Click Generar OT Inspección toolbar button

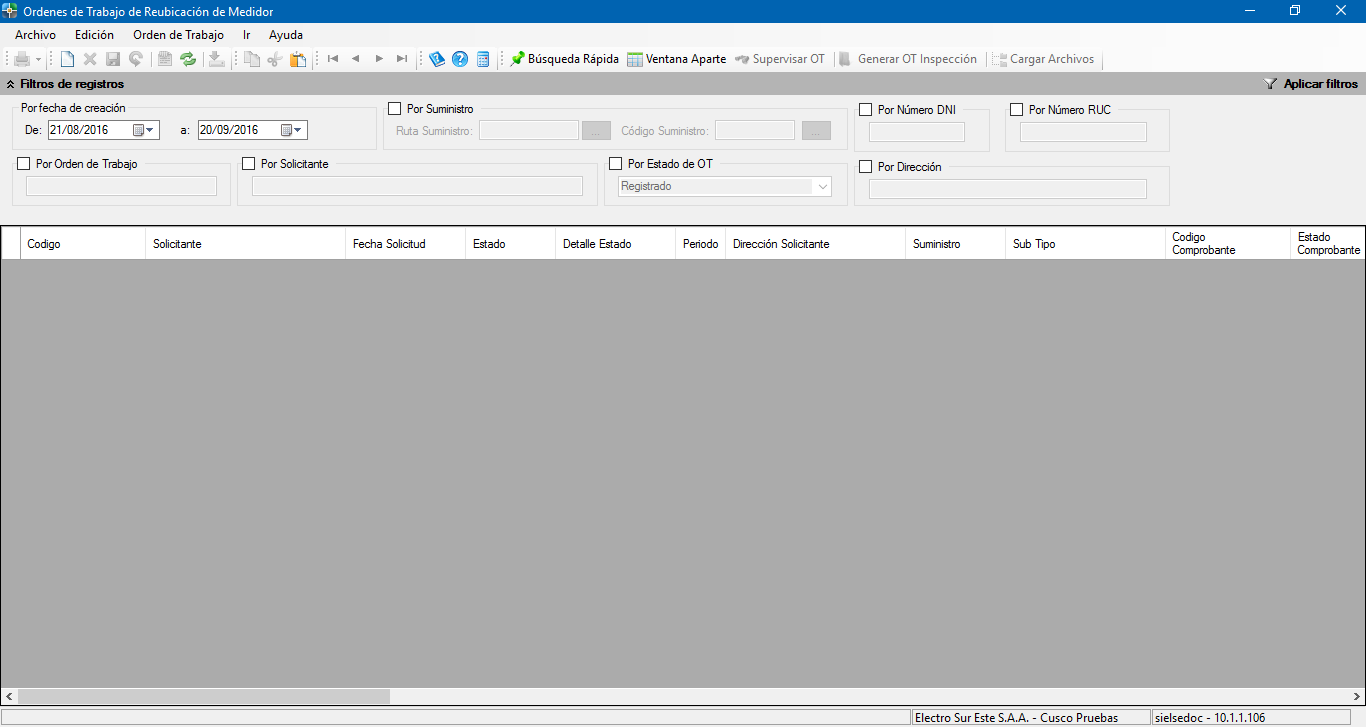pyautogui.click(x=908, y=59)
